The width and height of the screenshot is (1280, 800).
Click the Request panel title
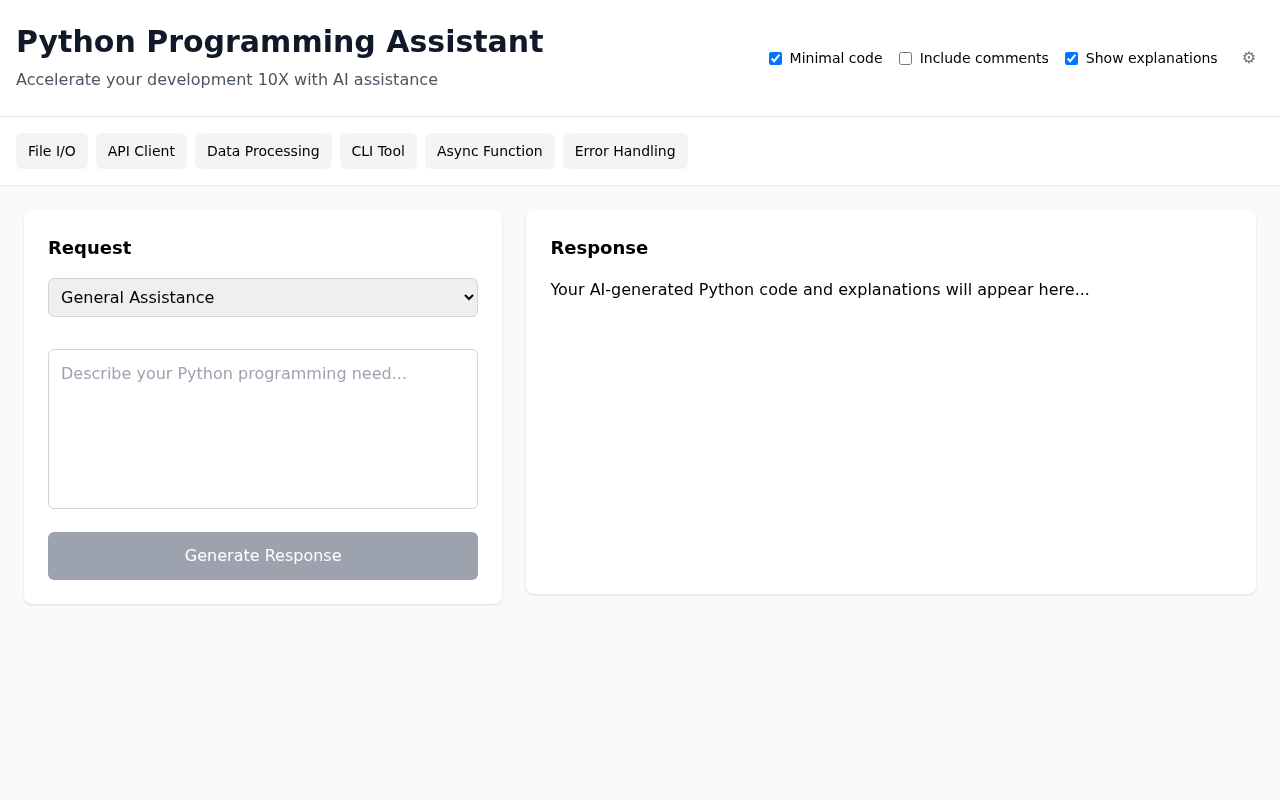(x=89, y=247)
